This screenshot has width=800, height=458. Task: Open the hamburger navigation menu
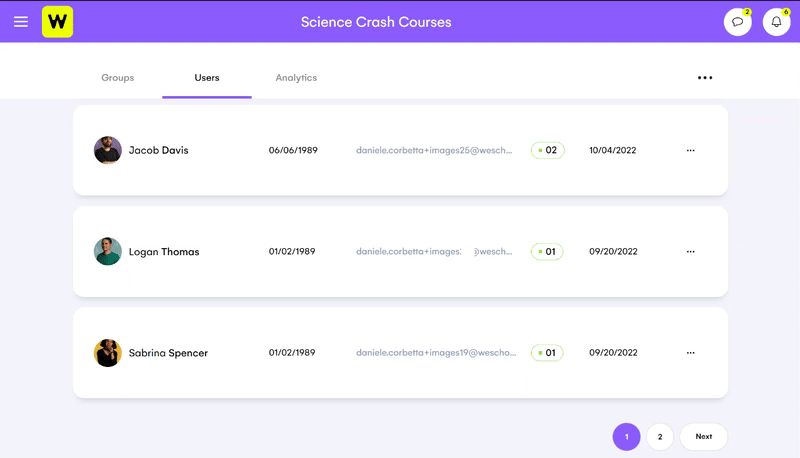point(21,21)
